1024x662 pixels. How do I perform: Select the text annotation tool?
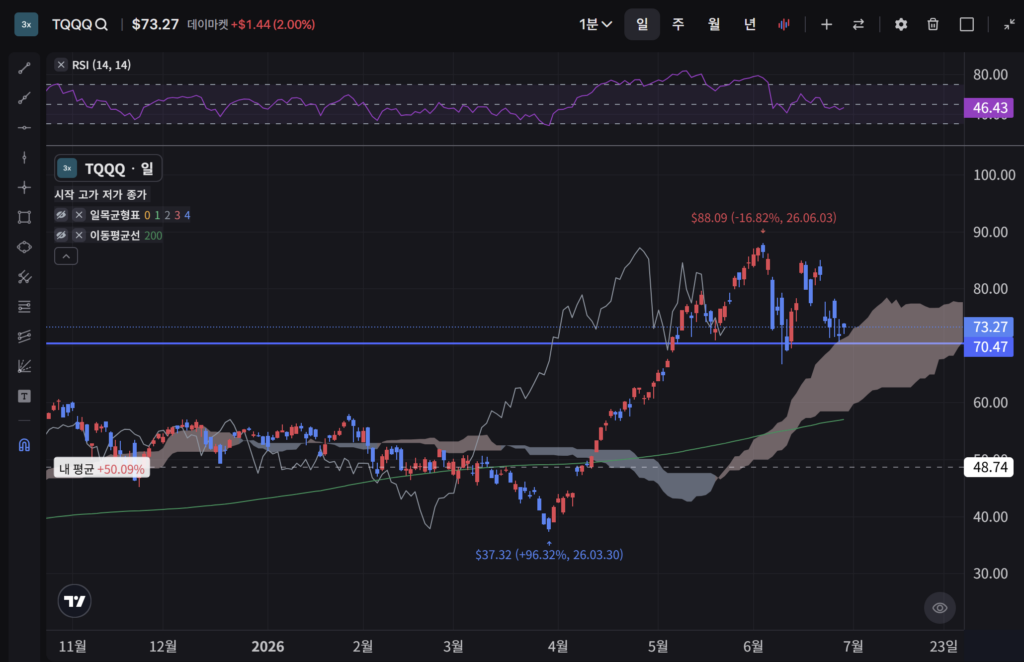pos(24,396)
